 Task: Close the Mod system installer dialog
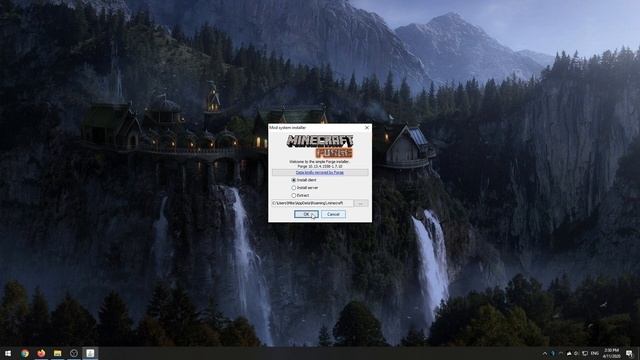tap(367, 128)
